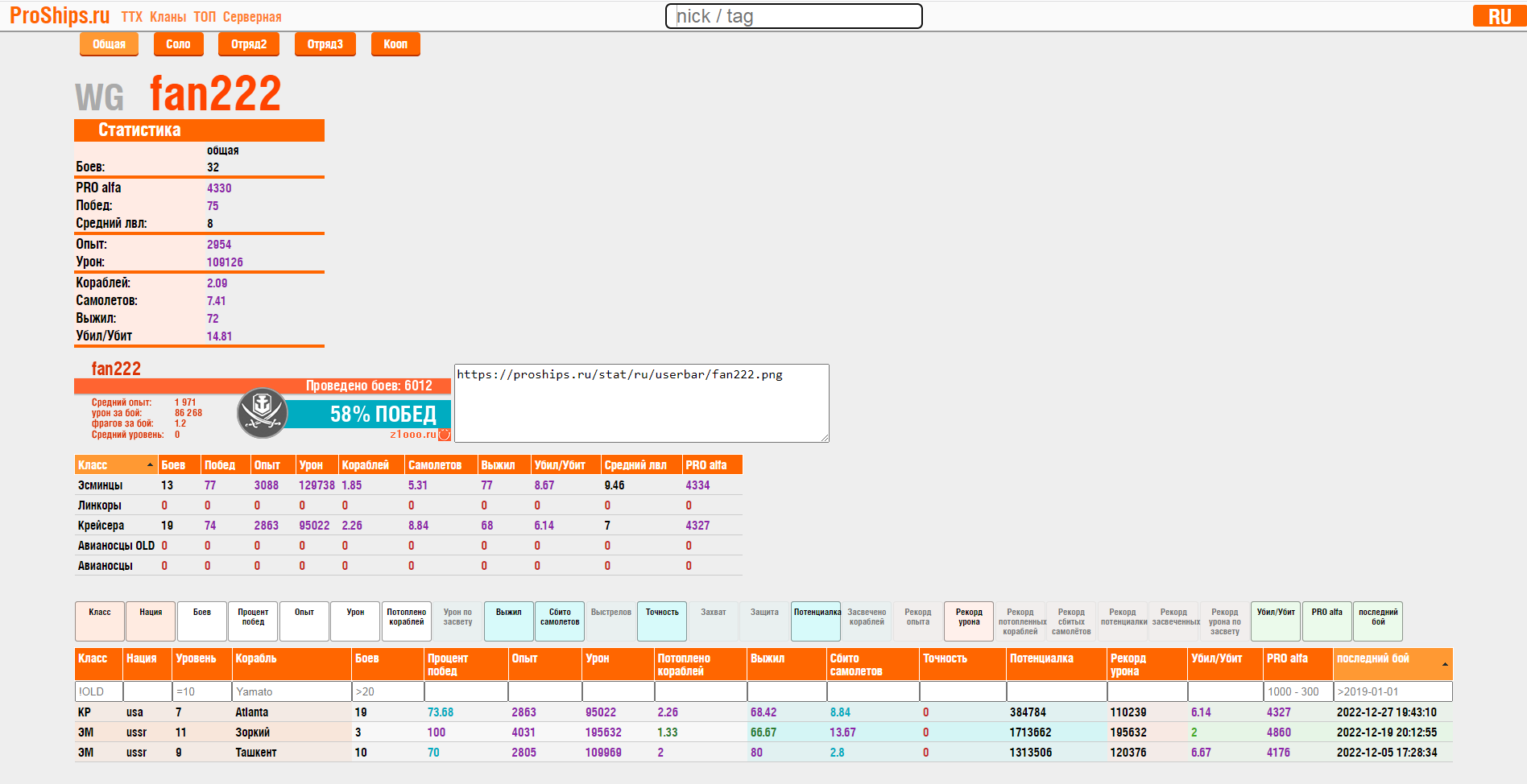Viewport: 1527px width, 784px height.
Task: Open the 'Отряд3' stats tab
Action: (x=325, y=44)
